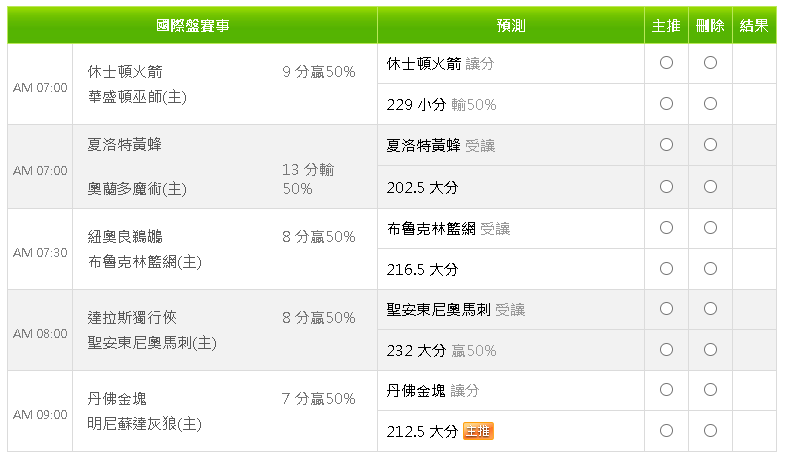Viewport: 786px width, 463px height.
Task: Select 主推 radio for 布魯克林籃網 受讓
Action: (x=666, y=228)
